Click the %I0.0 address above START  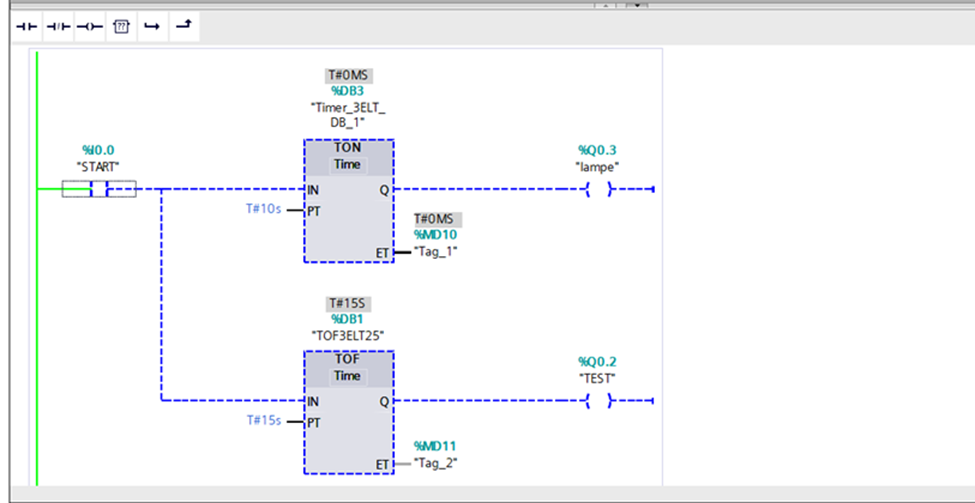point(98,149)
